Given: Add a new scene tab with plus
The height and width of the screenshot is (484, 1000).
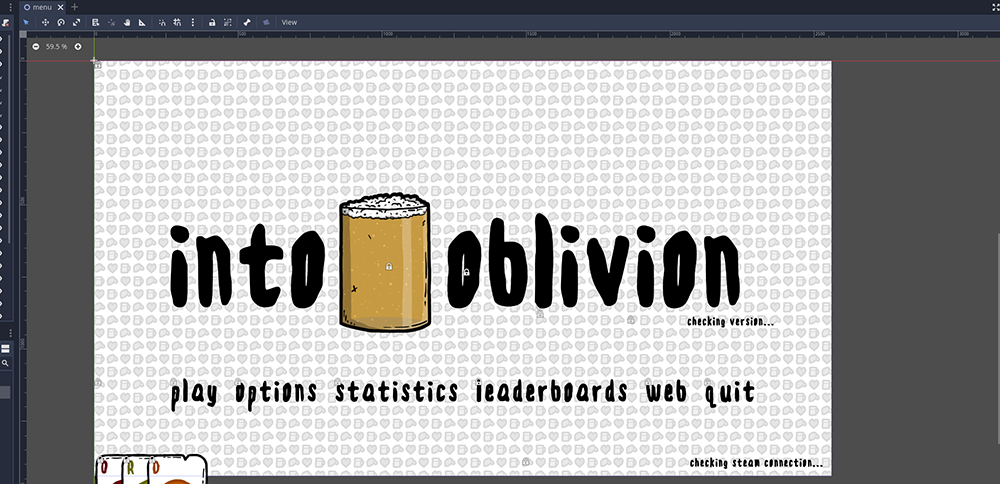Looking at the screenshot, I should (x=74, y=7).
